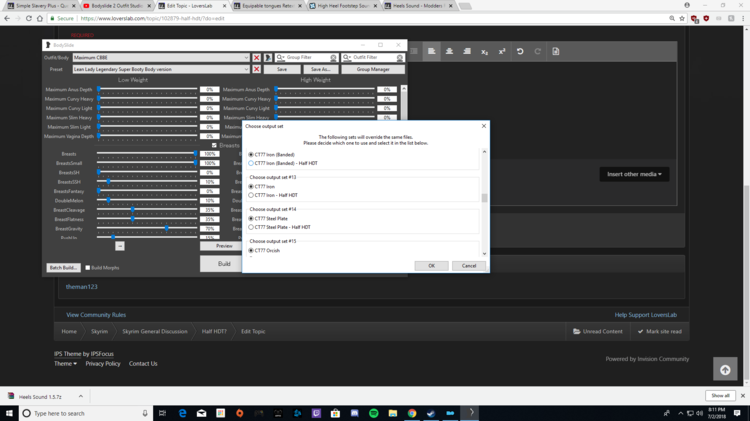Cancel the Choose output set dialog

point(469,266)
